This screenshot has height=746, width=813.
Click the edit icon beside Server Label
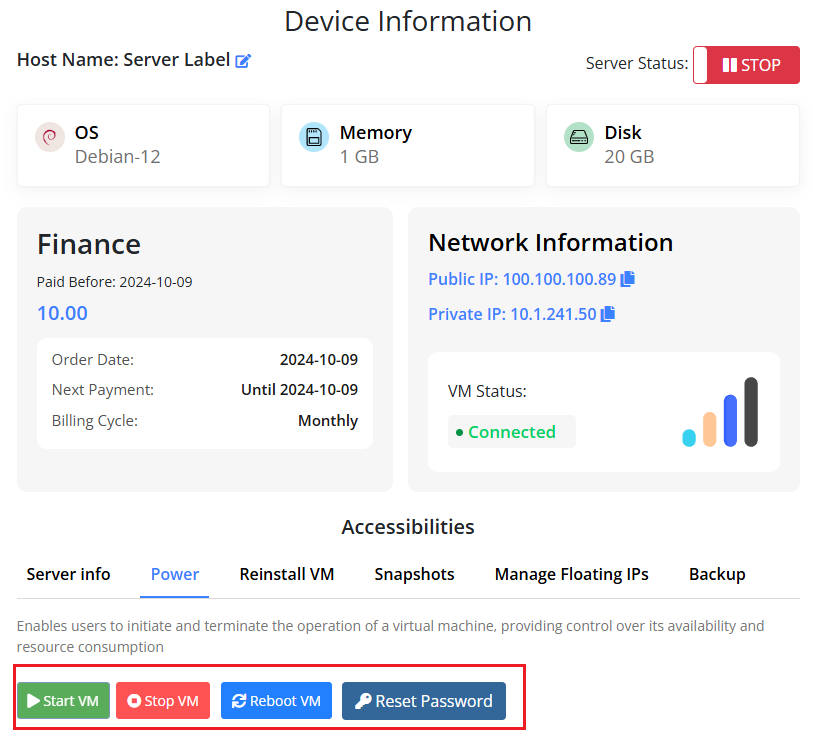pos(243,61)
